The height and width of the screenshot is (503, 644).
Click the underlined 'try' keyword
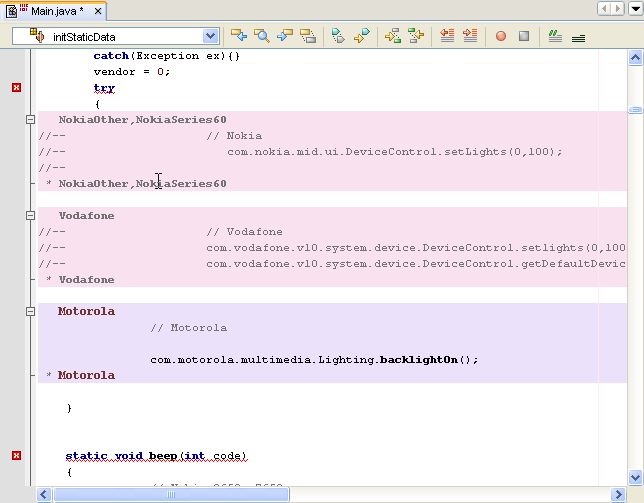click(x=104, y=88)
